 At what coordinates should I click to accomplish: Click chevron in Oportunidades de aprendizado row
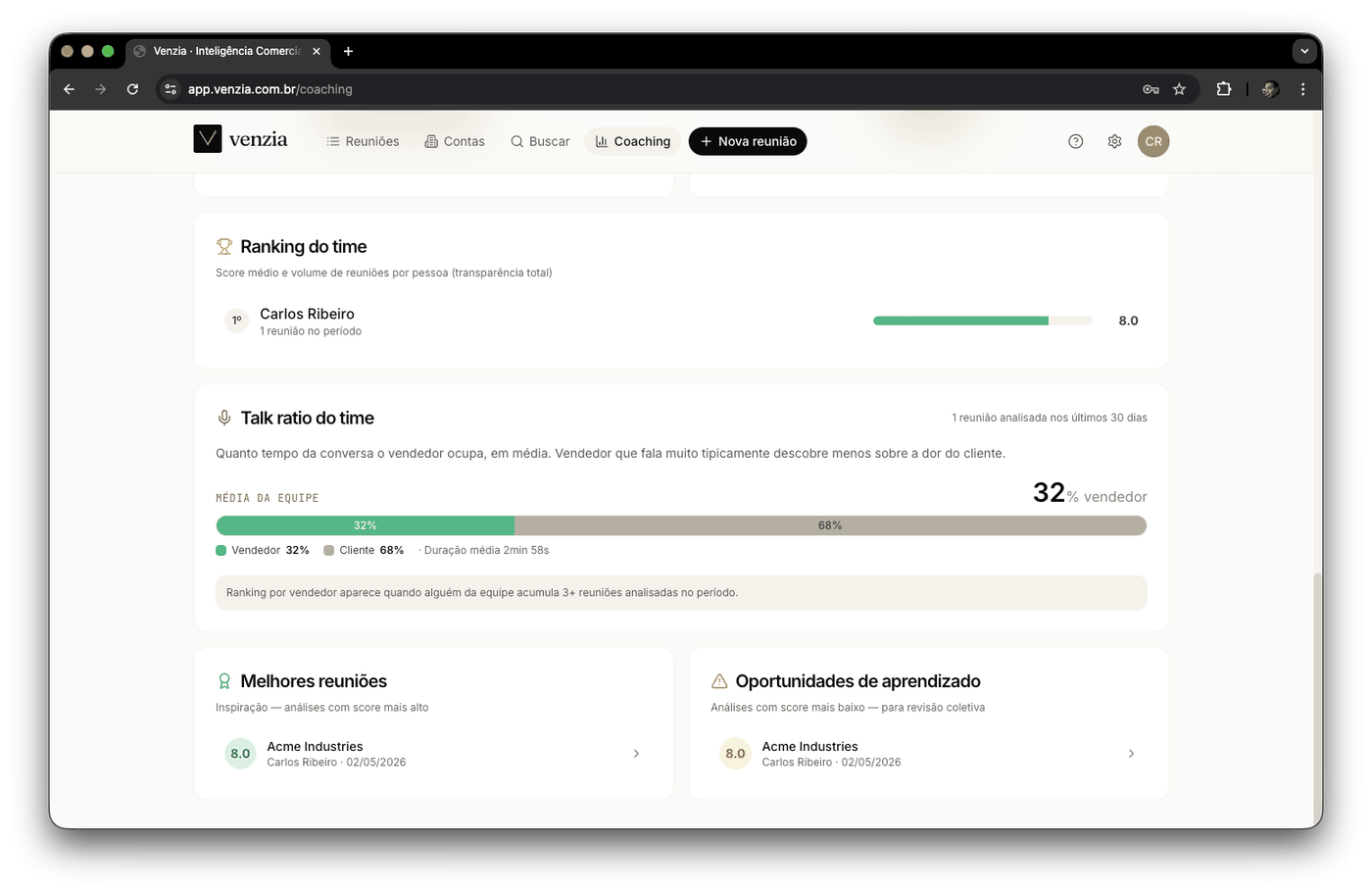[x=1131, y=754]
